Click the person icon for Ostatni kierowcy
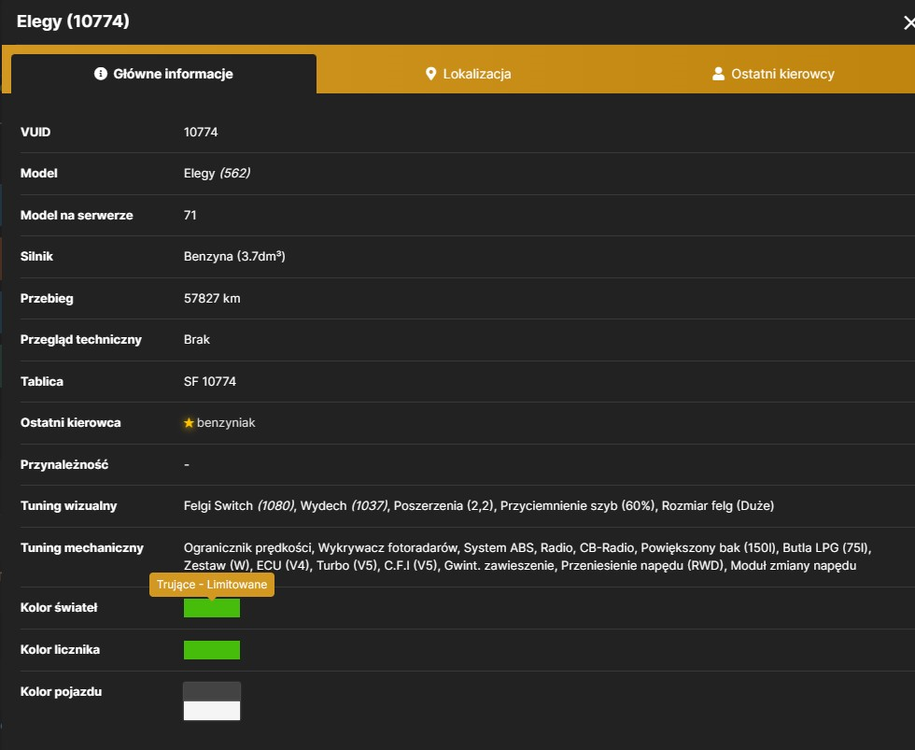This screenshot has height=750, width=915. pos(718,74)
